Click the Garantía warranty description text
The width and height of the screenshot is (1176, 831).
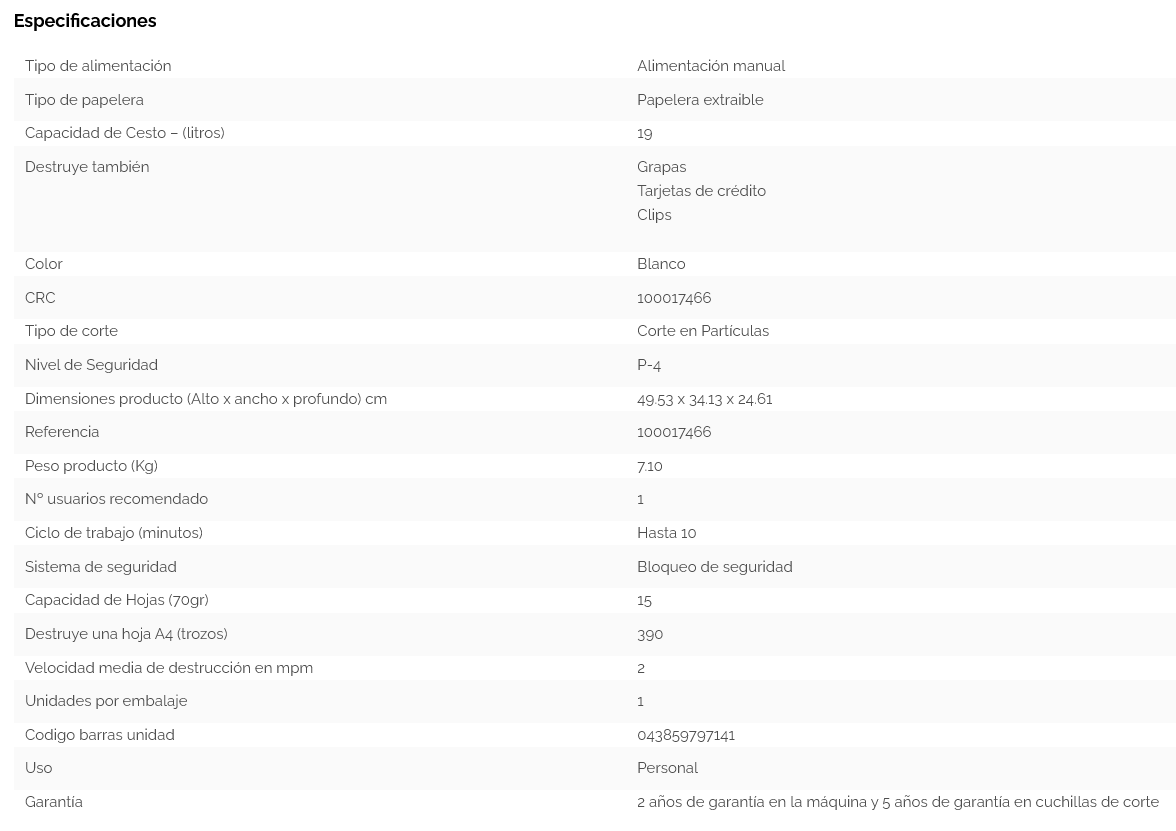[897, 802]
